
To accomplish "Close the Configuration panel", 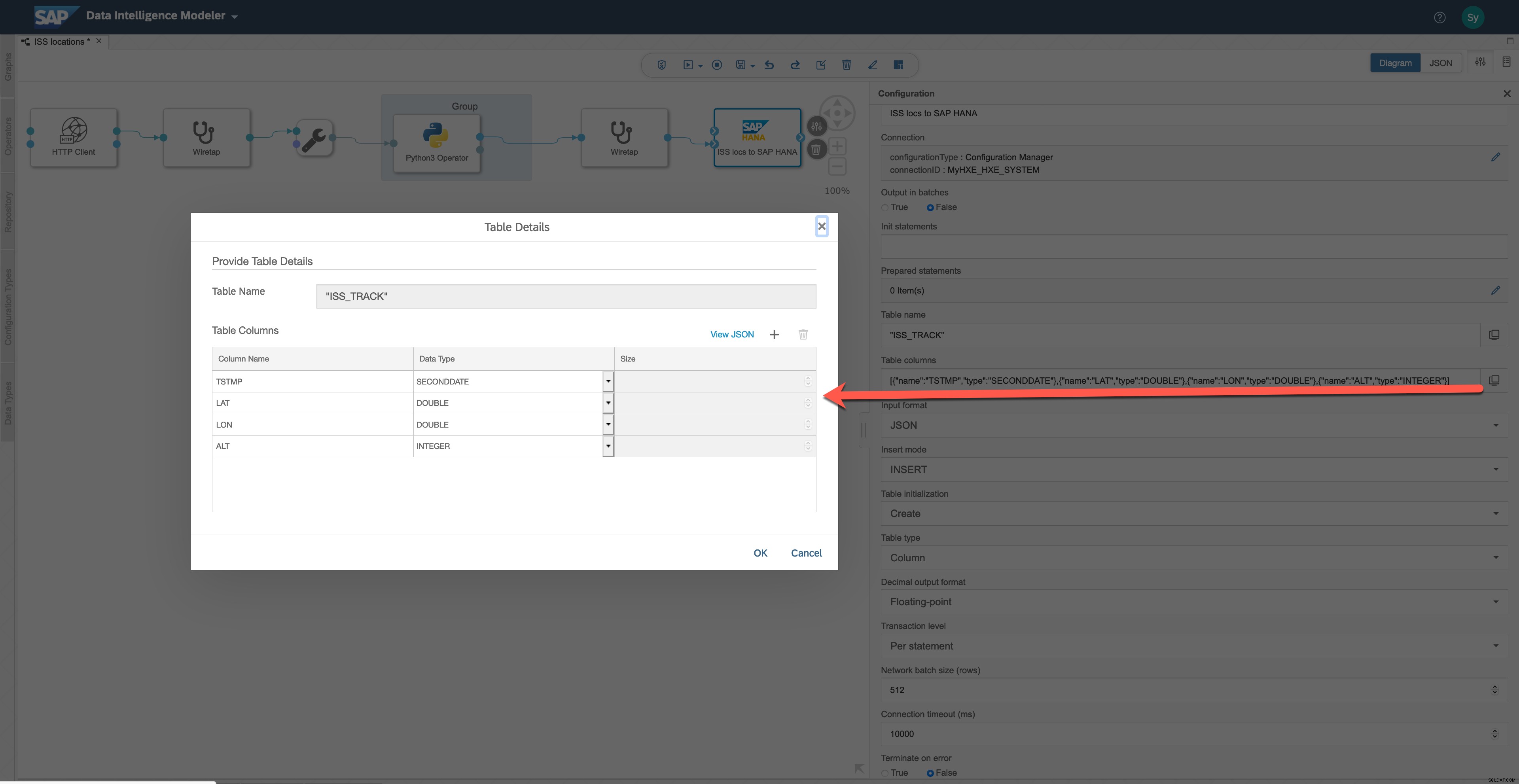I will point(1507,94).
